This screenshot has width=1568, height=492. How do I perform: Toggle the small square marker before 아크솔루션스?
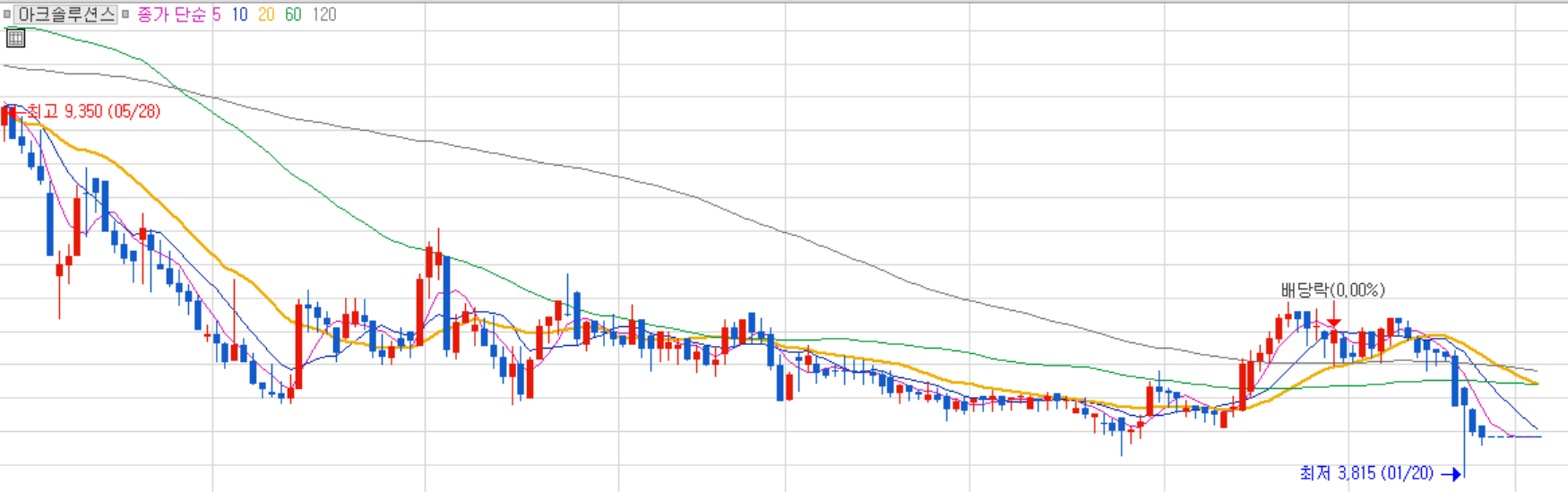(x=7, y=14)
